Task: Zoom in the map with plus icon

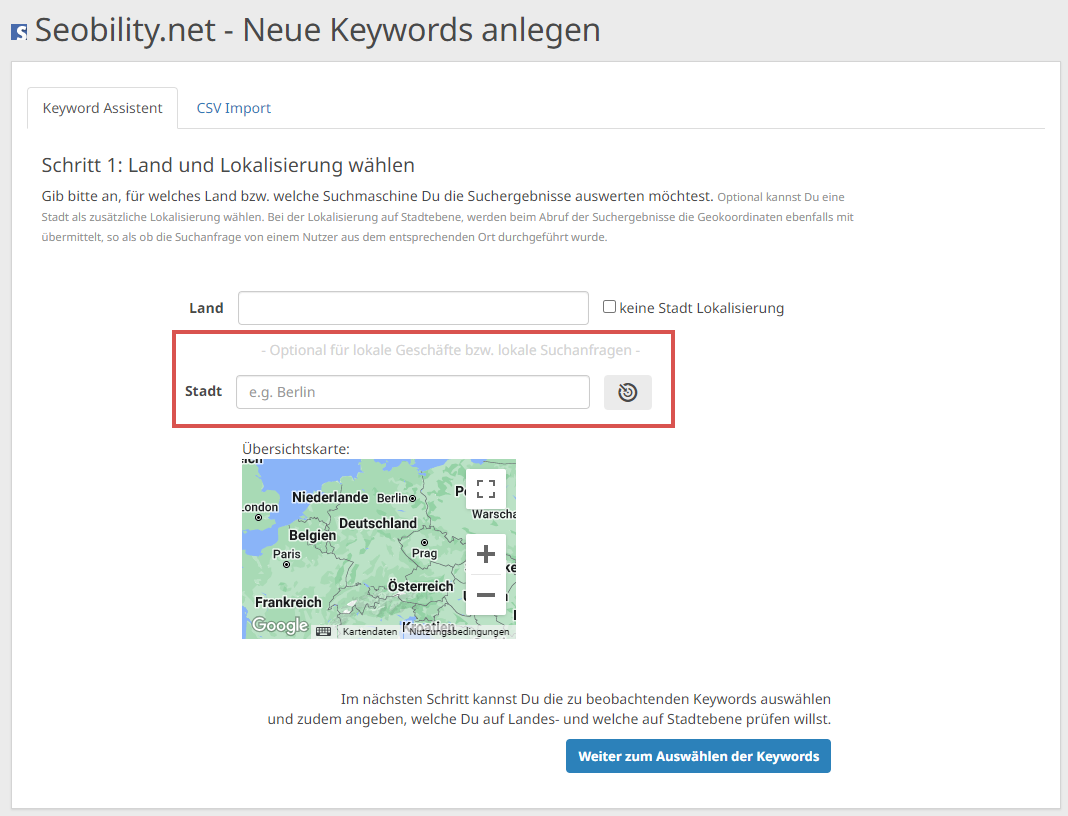Action: tap(486, 554)
